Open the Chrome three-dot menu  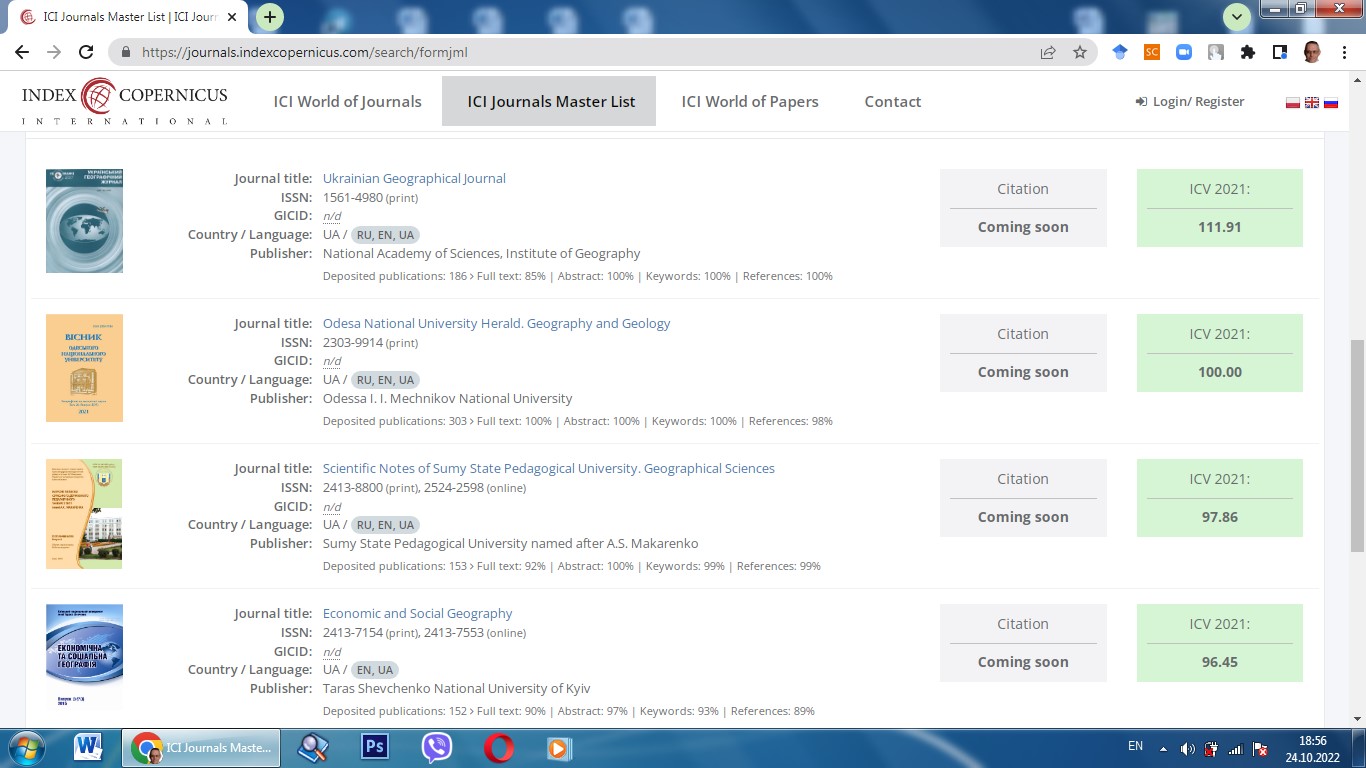pos(1345,52)
